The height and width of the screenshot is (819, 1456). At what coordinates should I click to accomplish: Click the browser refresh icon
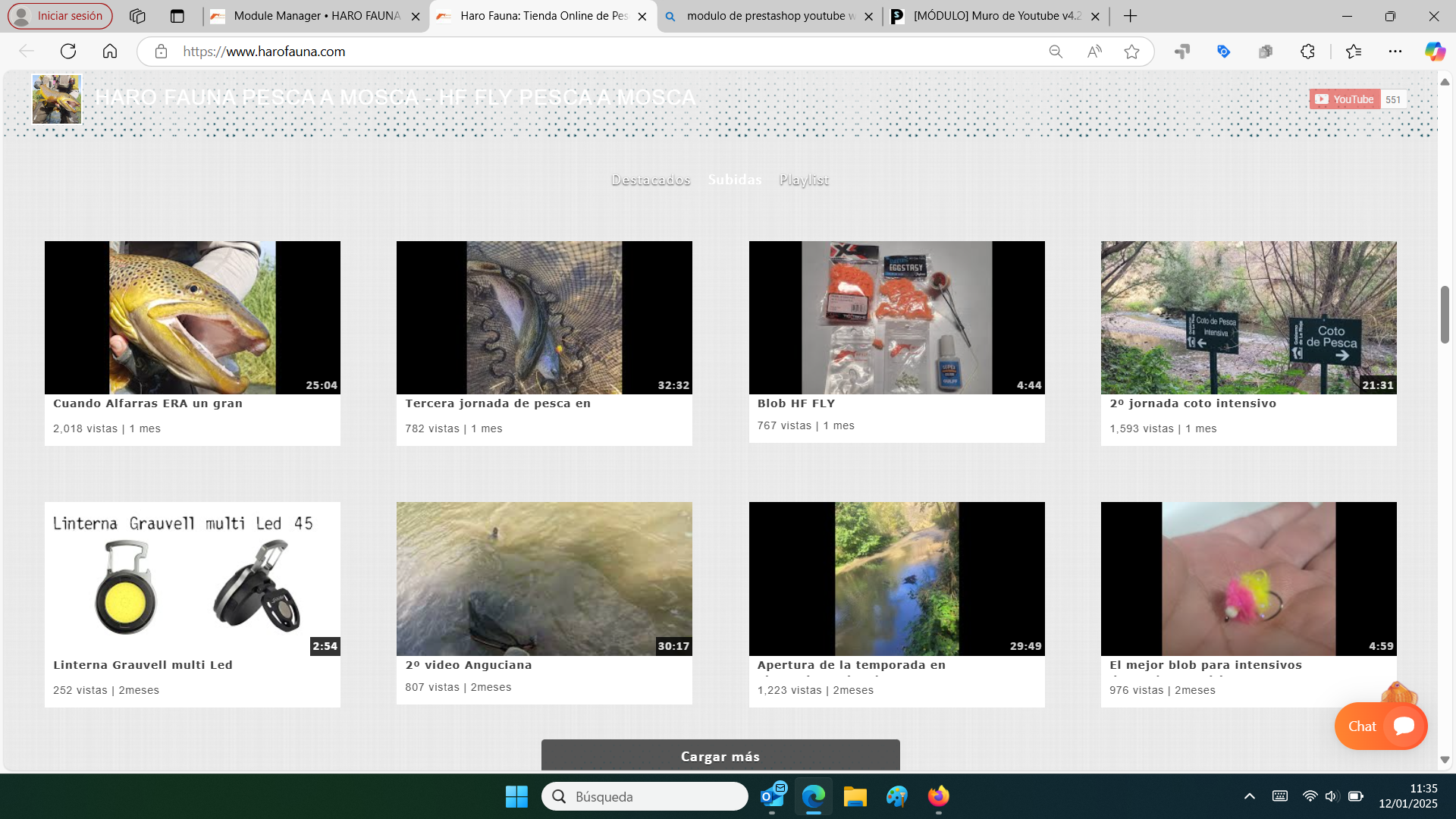(68, 52)
